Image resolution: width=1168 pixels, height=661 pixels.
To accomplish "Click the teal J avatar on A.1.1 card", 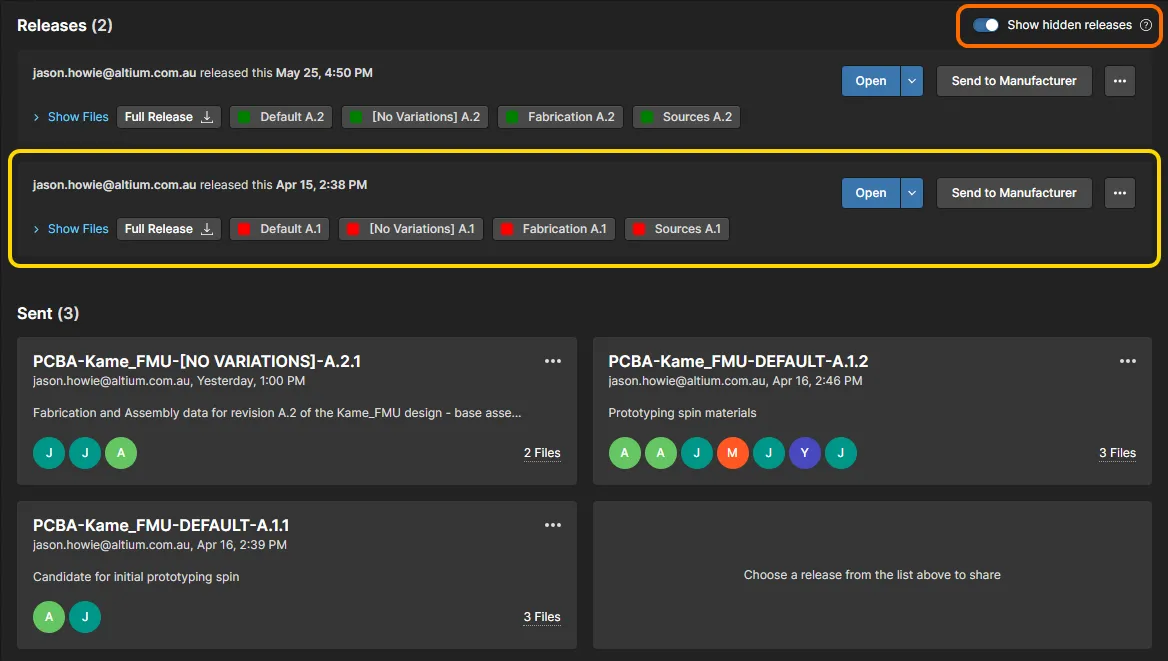I will [85, 617].
